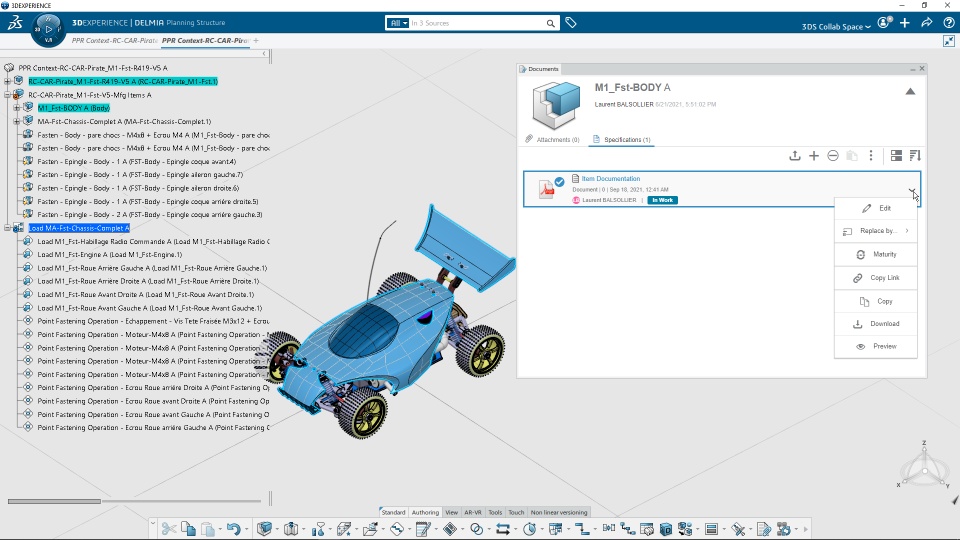Click the search input field
Viewport: 960px width, 540px height.
[x=476, y=23]
